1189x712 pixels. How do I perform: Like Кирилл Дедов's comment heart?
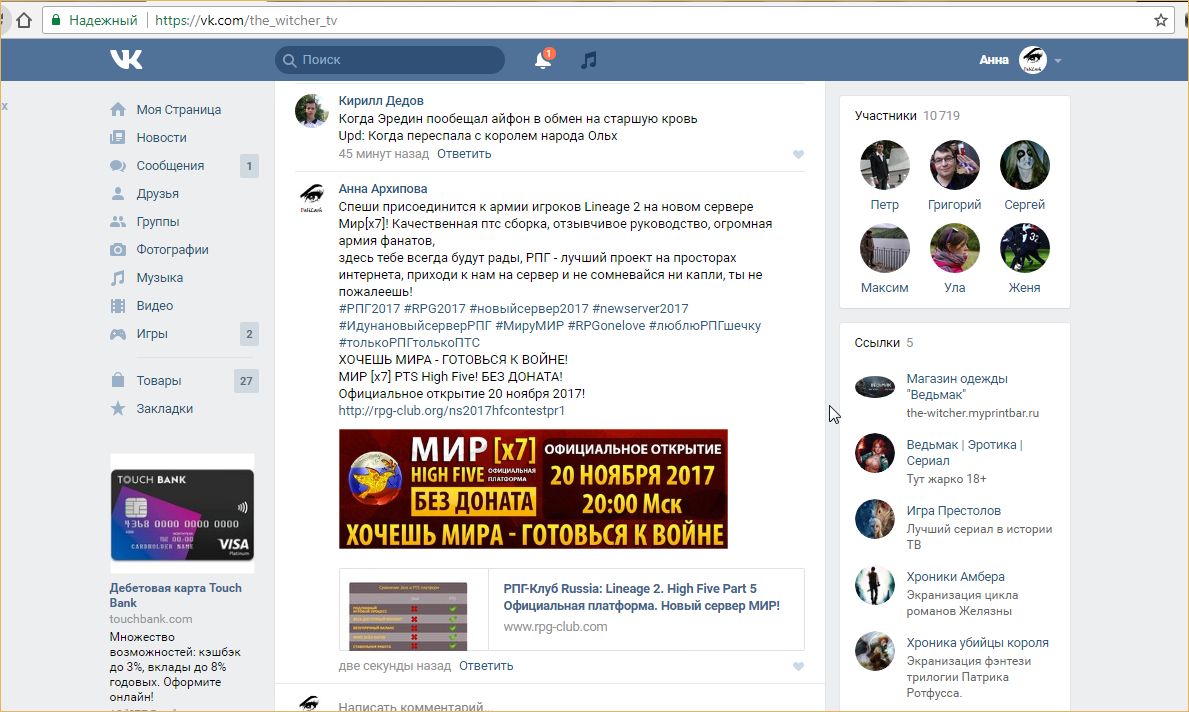[x=798, y=155]
